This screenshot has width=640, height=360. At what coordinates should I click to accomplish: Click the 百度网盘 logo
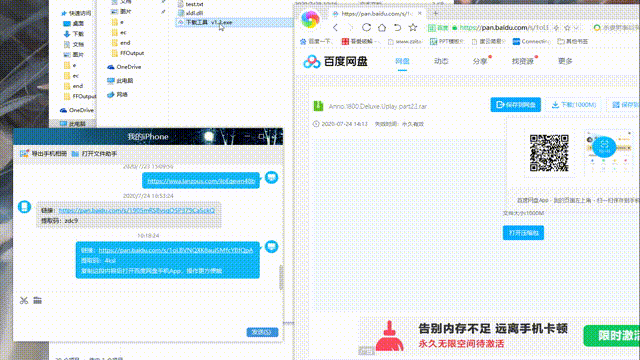coord(336,61)
